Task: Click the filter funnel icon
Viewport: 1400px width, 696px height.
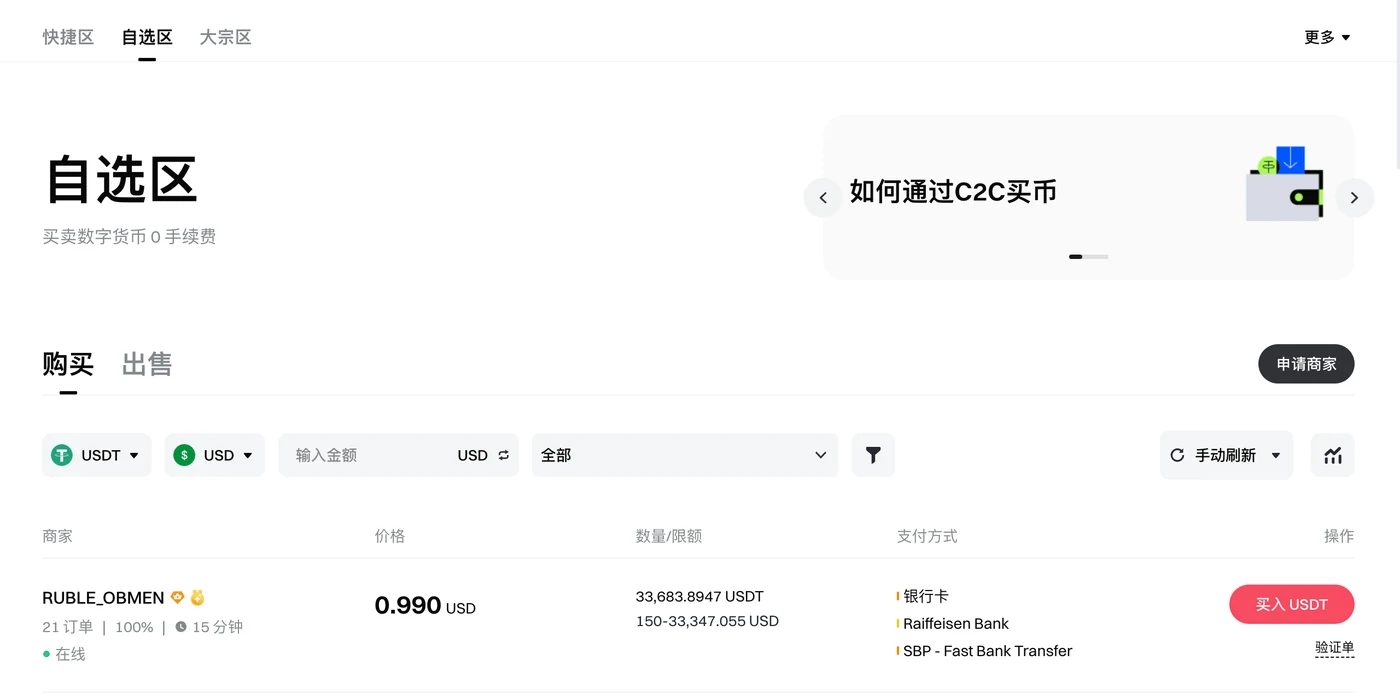Action: click(x=873, y=455)
